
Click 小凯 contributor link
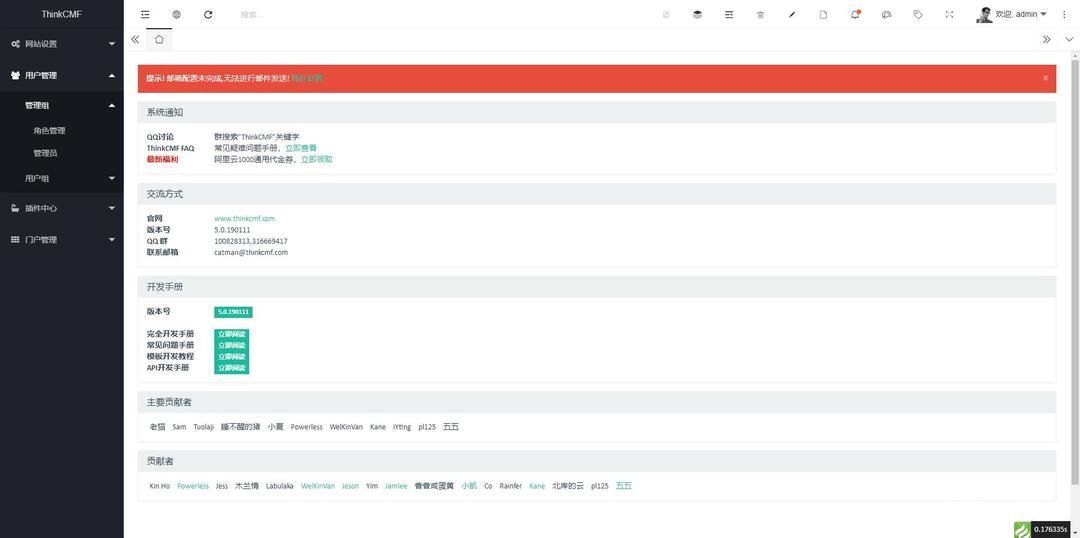469,486
